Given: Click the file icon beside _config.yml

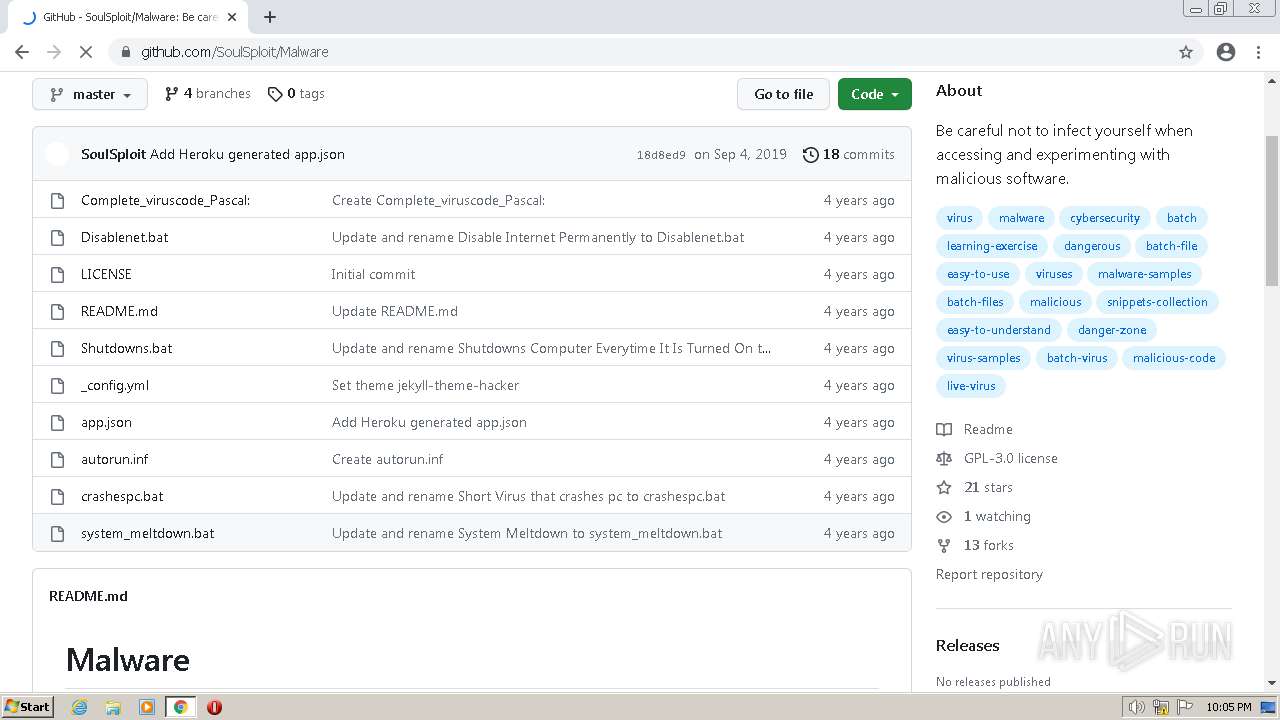Looking at the screenshot, I should pos(57,385).
